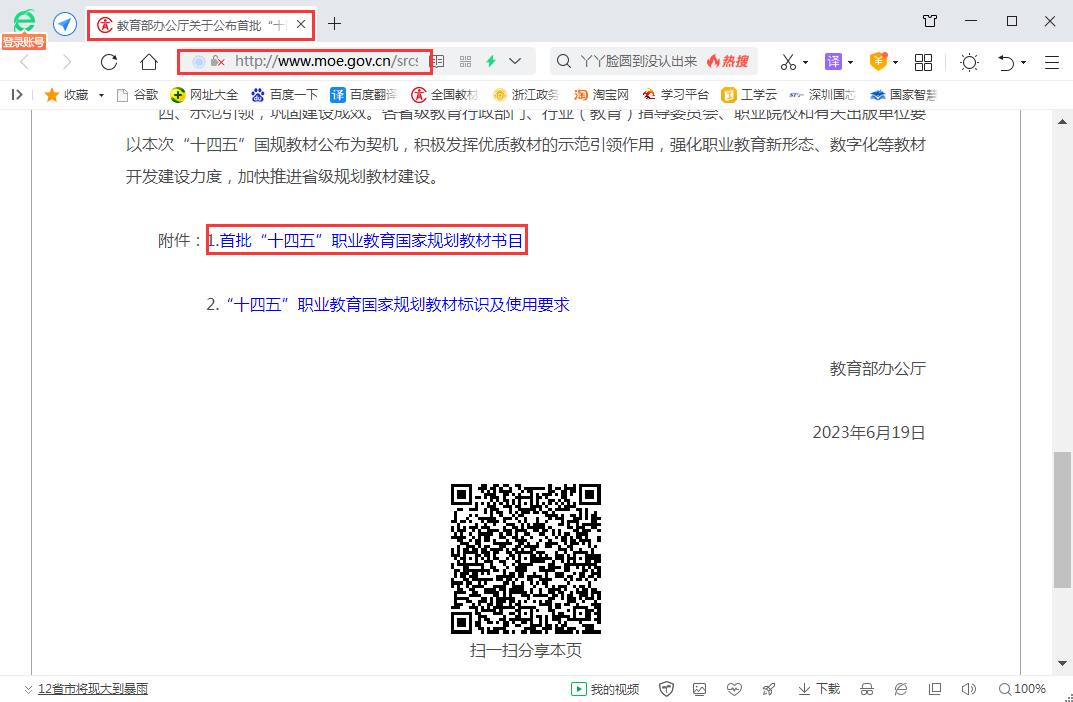Open the 浙江政务 bookmark
This screenshot has width=1073, height=702.
coord(526,95)
